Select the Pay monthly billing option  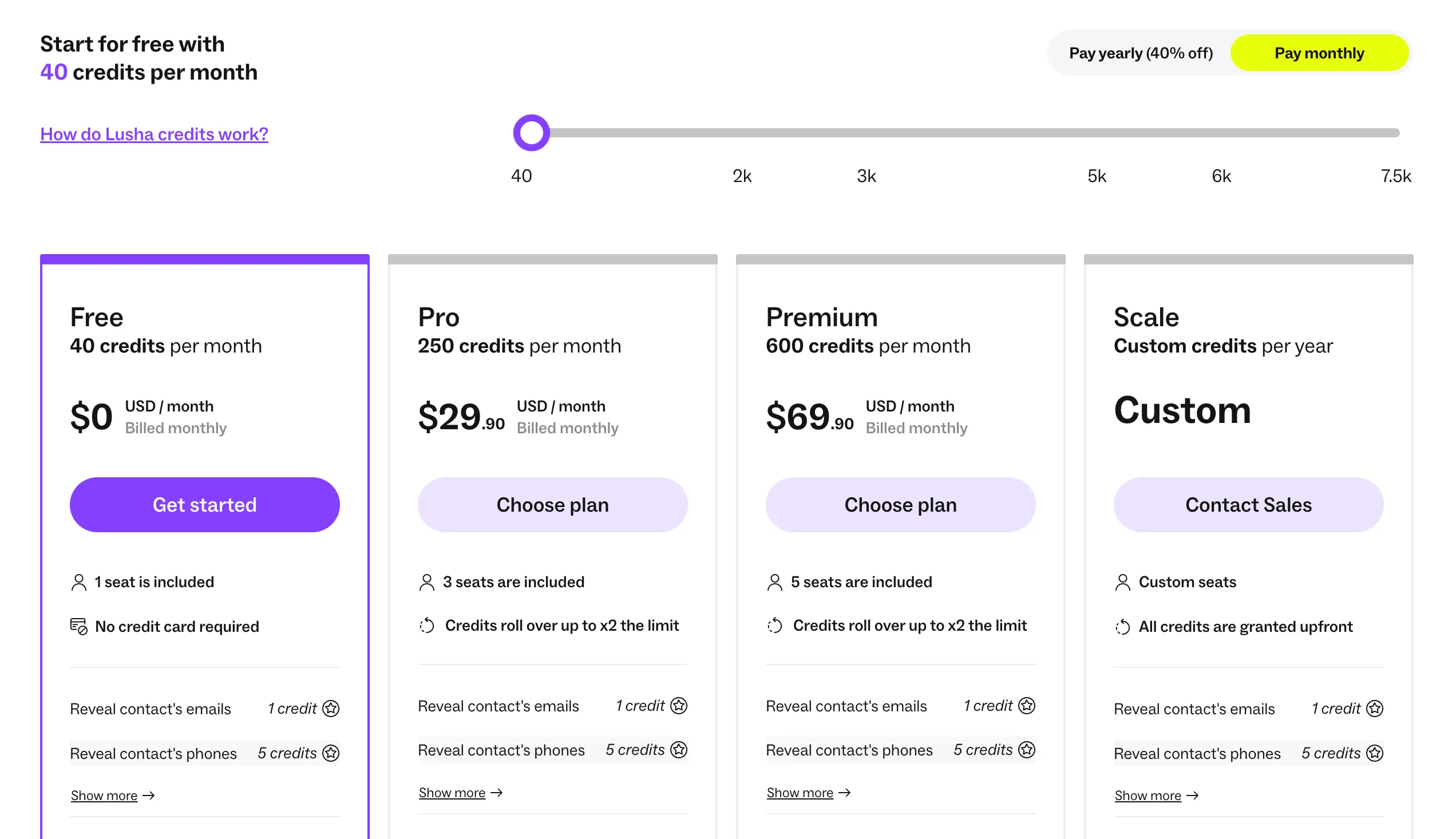(1319, 53)
